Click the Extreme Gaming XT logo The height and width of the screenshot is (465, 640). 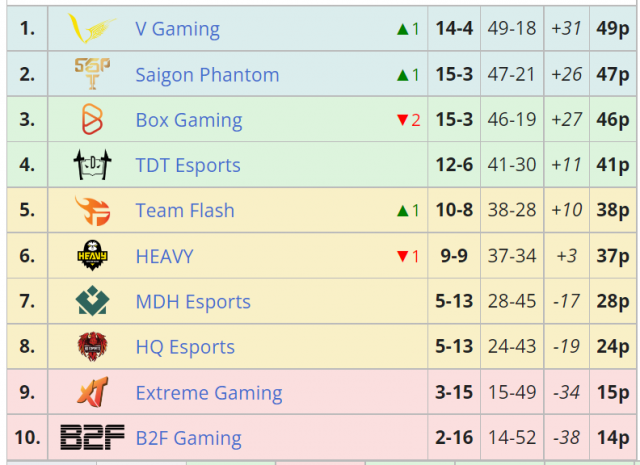(91, 392)
